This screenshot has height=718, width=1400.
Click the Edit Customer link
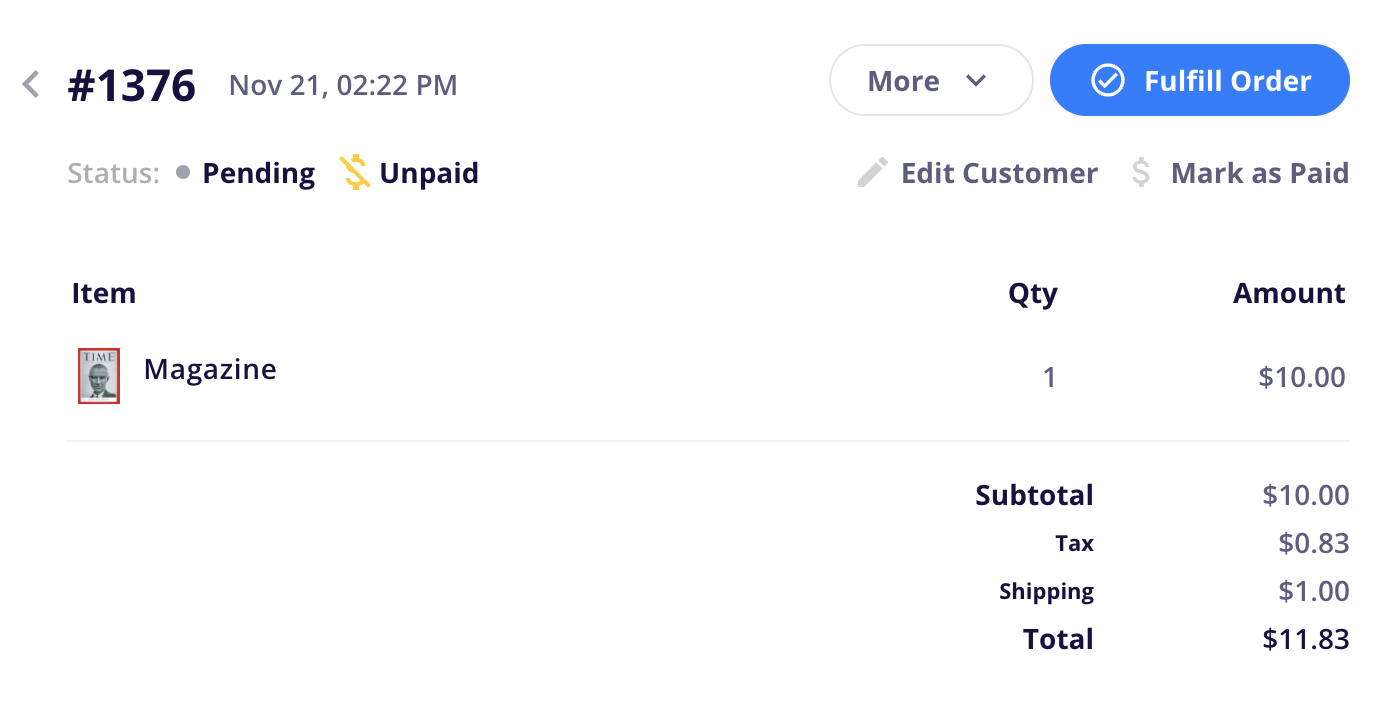pos(999,173)
